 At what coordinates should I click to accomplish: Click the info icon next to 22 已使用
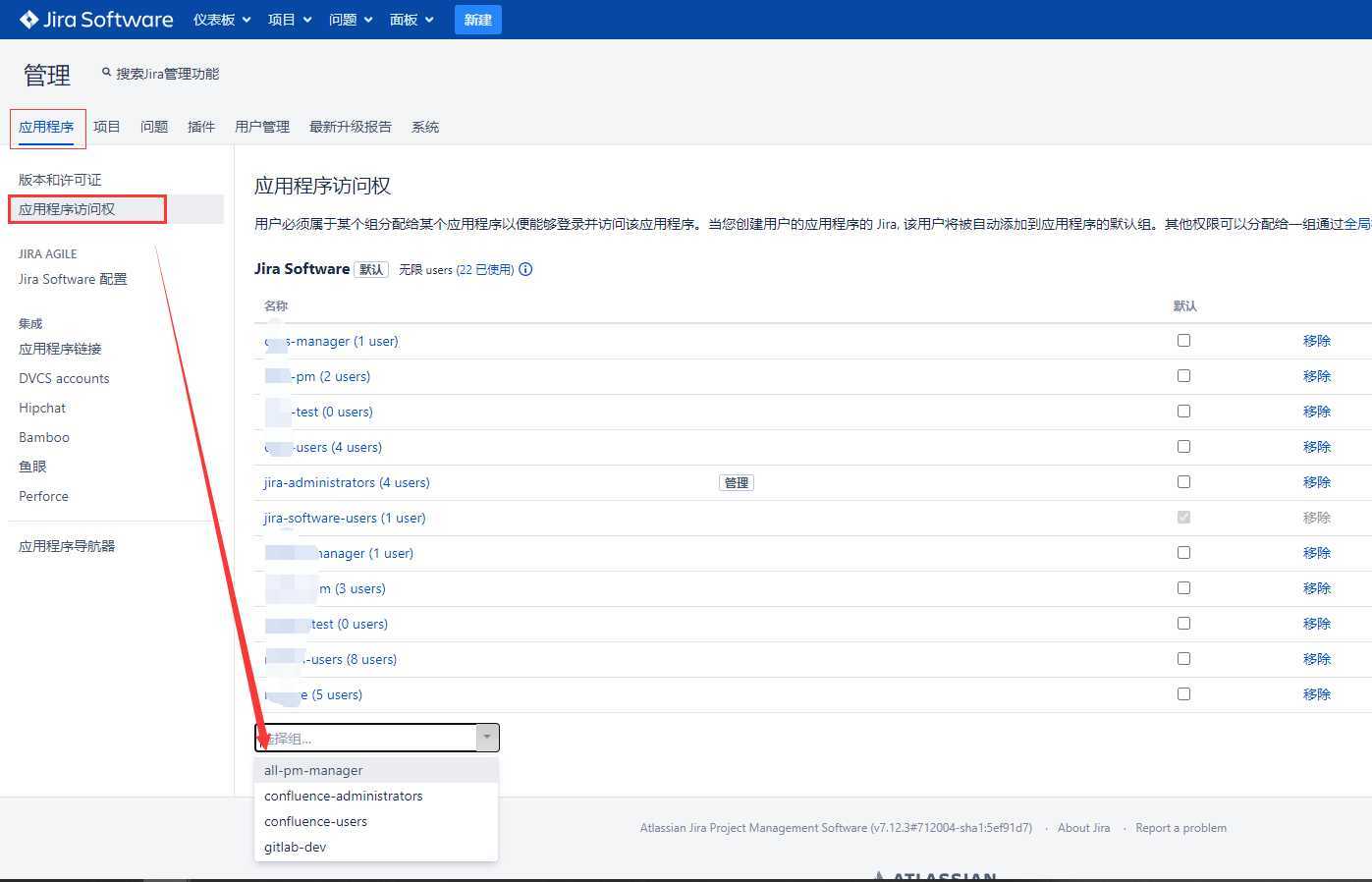pyautogui.click(x=525, y=269)
